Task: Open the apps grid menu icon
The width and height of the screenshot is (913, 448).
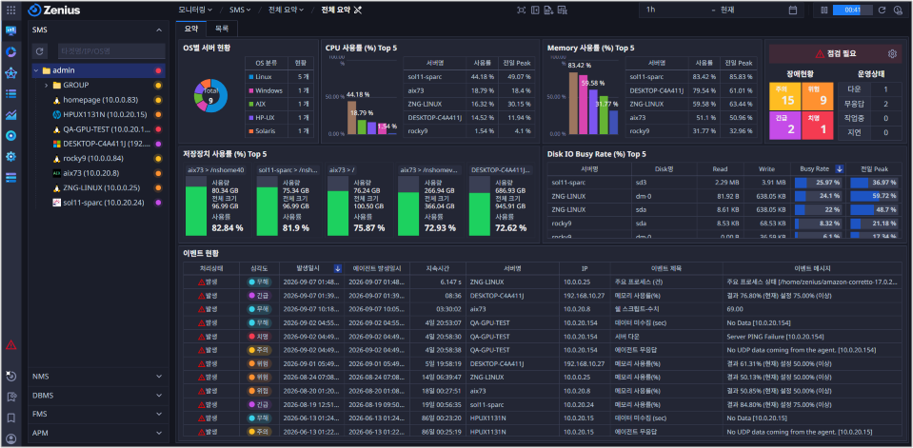Action: tap(10, 10)
